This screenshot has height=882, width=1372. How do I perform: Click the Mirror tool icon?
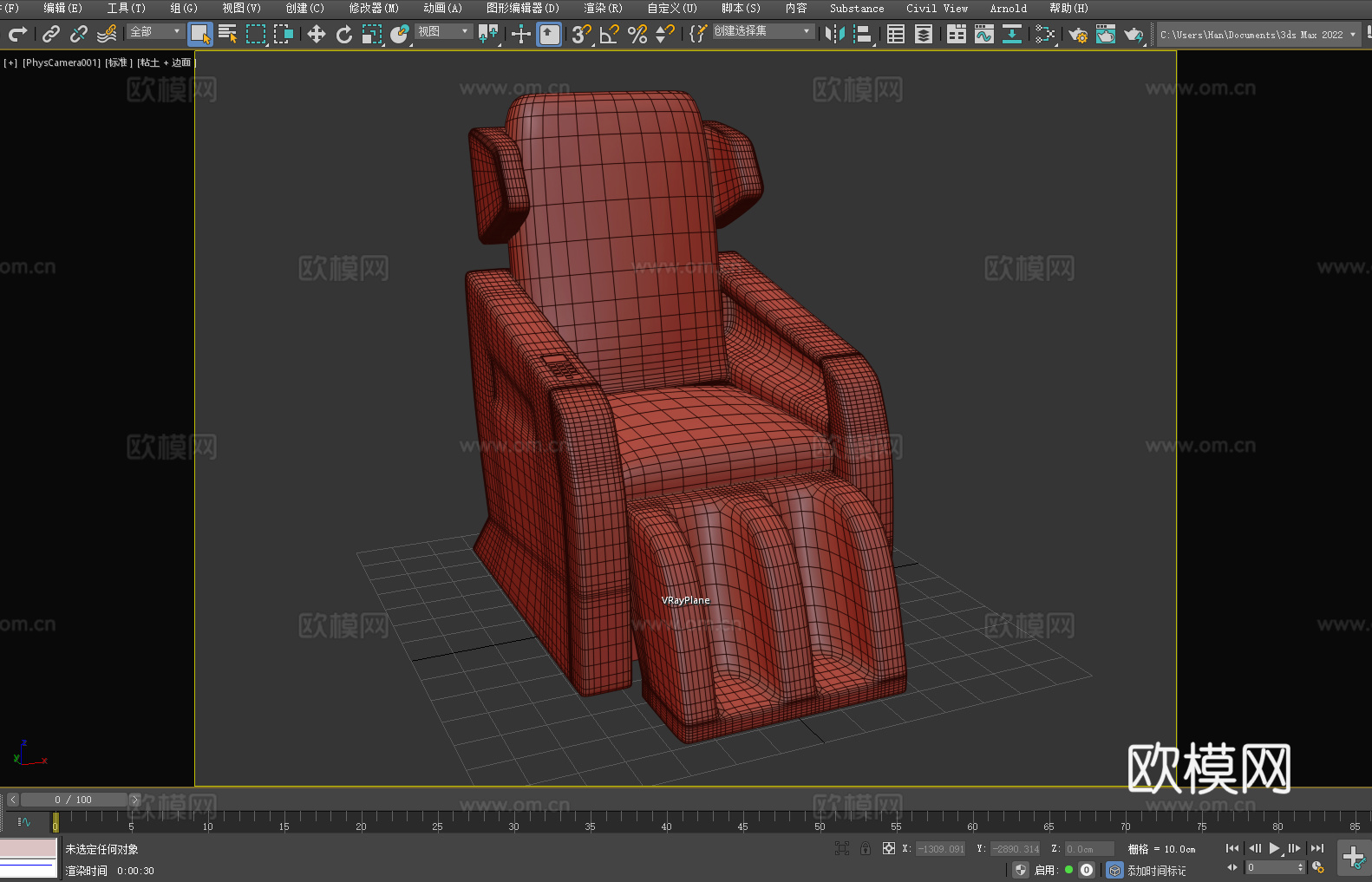pos(834,34)
